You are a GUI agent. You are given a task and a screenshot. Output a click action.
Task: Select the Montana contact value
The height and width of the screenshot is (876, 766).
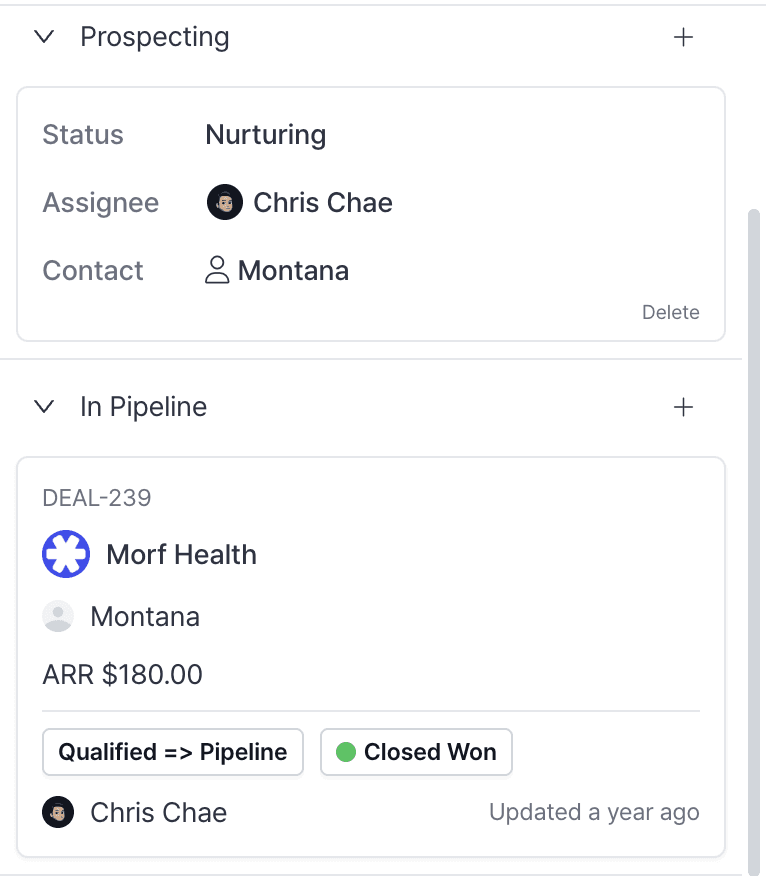pos(293,270)
